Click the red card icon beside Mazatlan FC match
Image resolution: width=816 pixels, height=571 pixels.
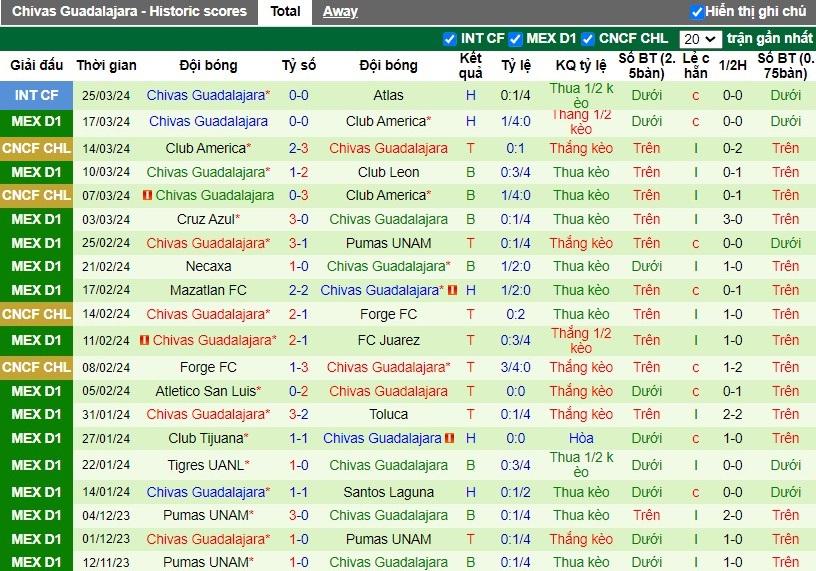point(452,290)
